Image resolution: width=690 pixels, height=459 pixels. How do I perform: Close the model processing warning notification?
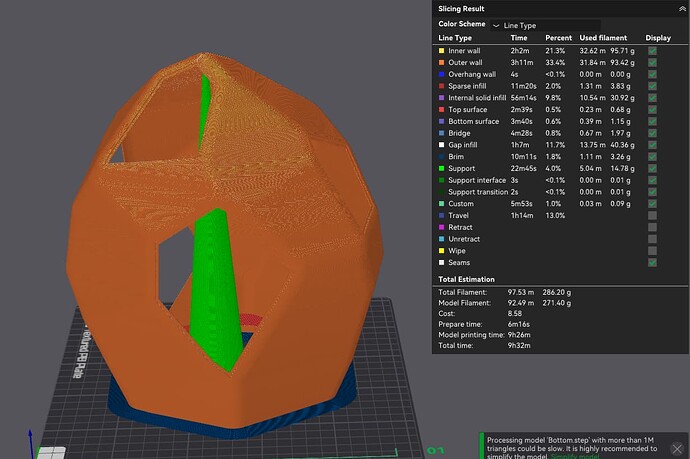click(x=677, y=449)
